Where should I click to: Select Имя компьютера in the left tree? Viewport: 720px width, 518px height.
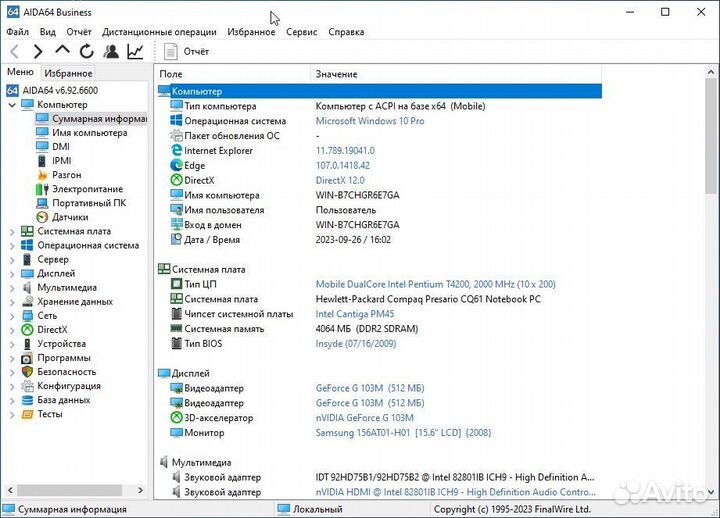point(90,133)
